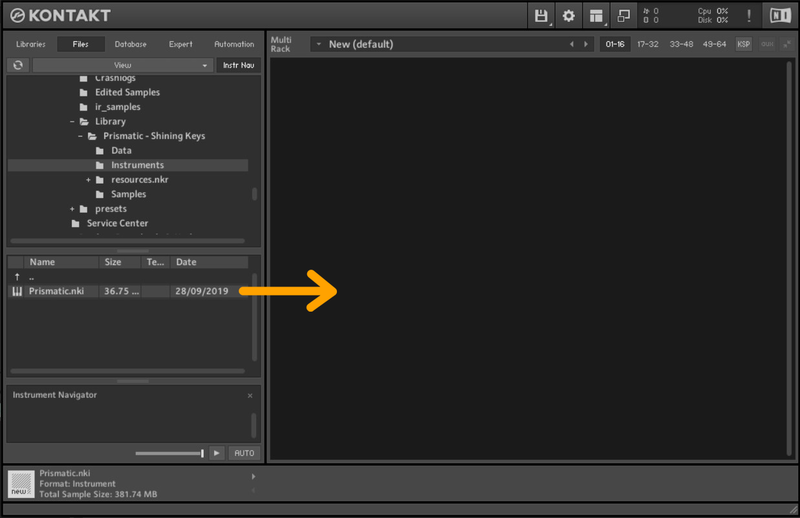Select the ir_samples folder
Image resolution: width=800 pixels, height=518 pixels.
pyautogui.click(x=117, y=107)
